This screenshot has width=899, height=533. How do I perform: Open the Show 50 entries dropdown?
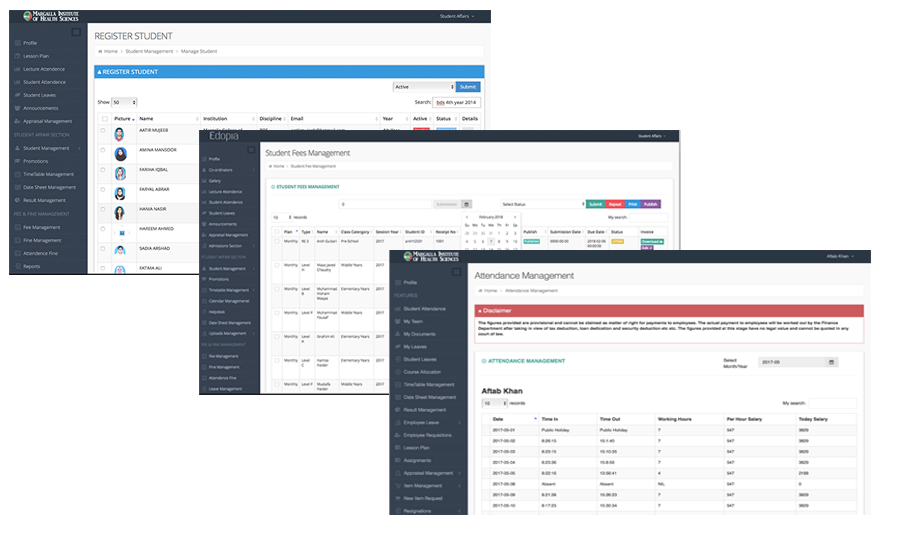click(x=124, y=102)
